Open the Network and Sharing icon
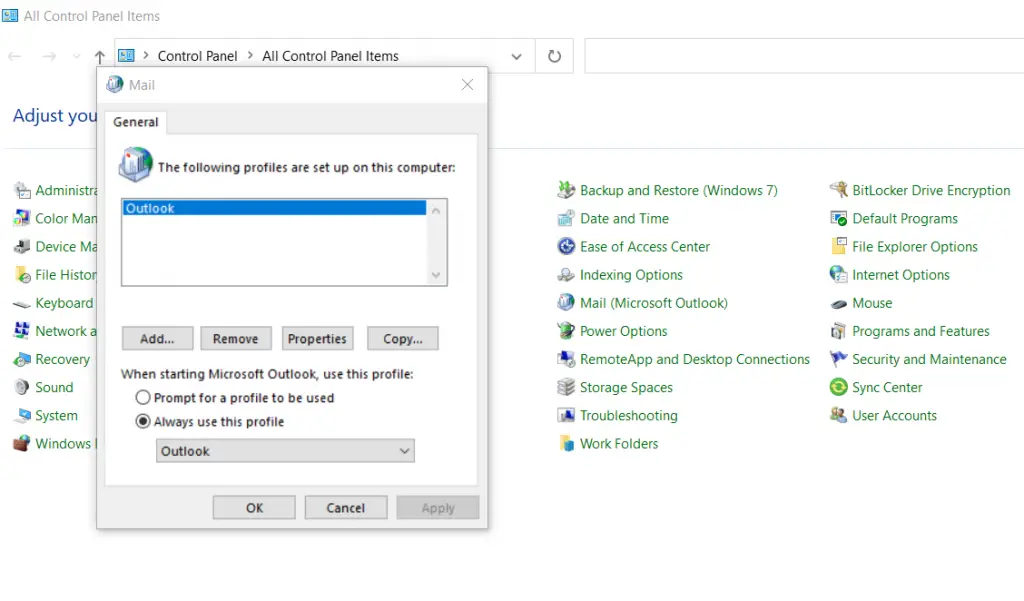 click(x=22, y=331)
